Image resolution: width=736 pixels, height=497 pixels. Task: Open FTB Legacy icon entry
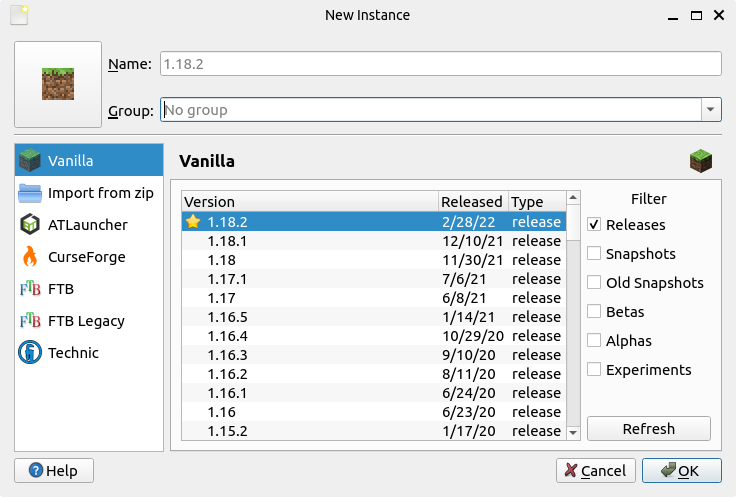click(31, 321)
